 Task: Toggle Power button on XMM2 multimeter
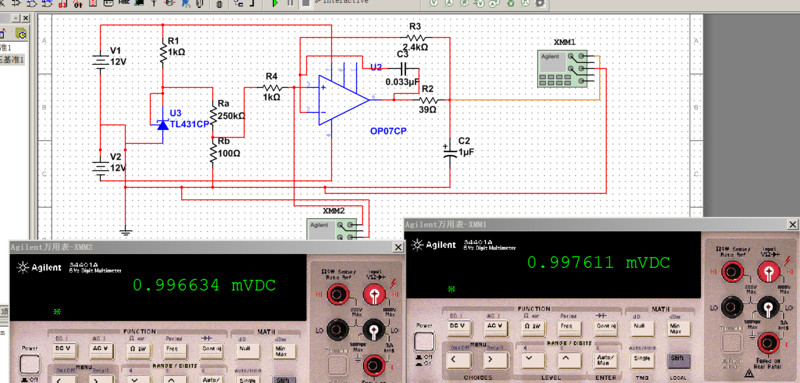point(30,364)
